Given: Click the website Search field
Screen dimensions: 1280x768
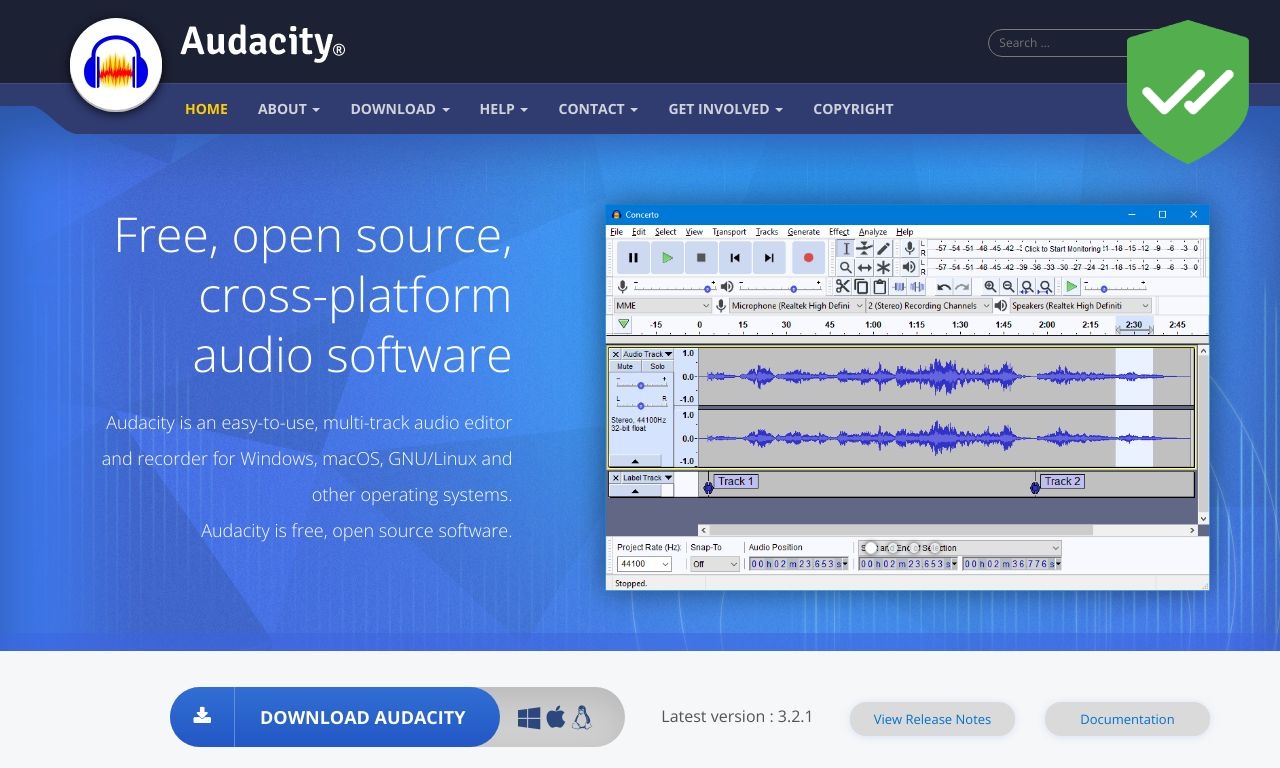Looking at the screenshot, I should tap(1060, 43).
